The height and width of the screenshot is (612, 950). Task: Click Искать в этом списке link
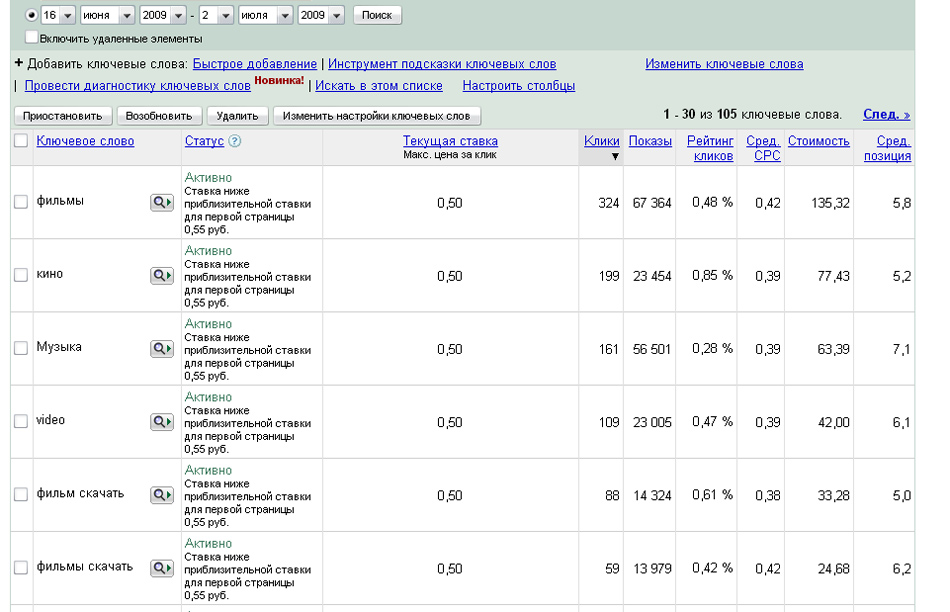click(379, 85)
